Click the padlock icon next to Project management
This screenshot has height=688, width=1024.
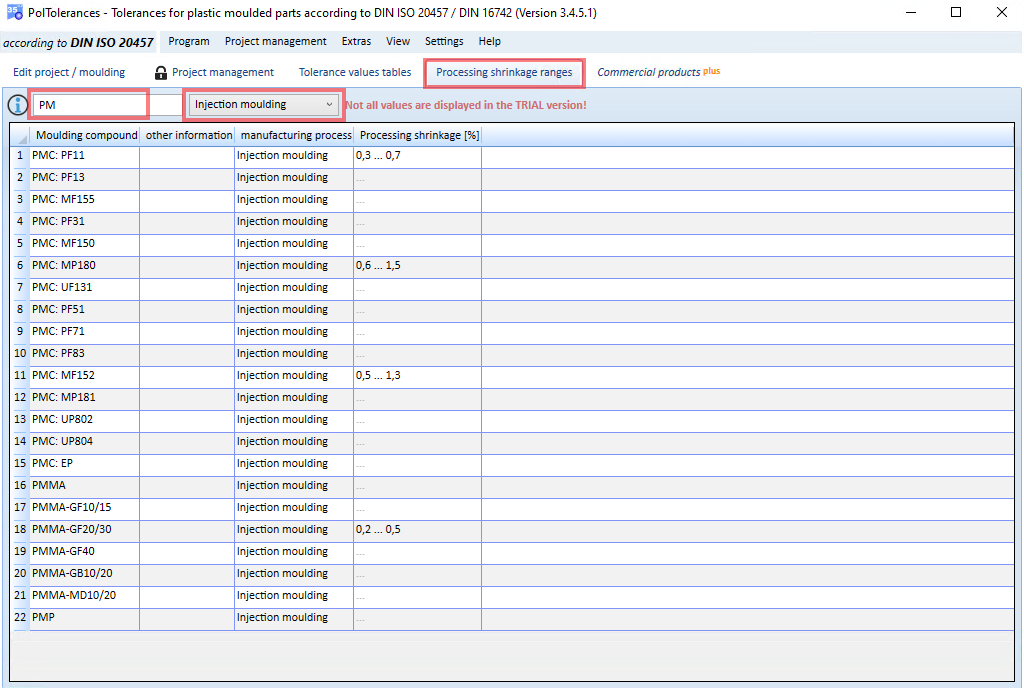coord(161,72)
